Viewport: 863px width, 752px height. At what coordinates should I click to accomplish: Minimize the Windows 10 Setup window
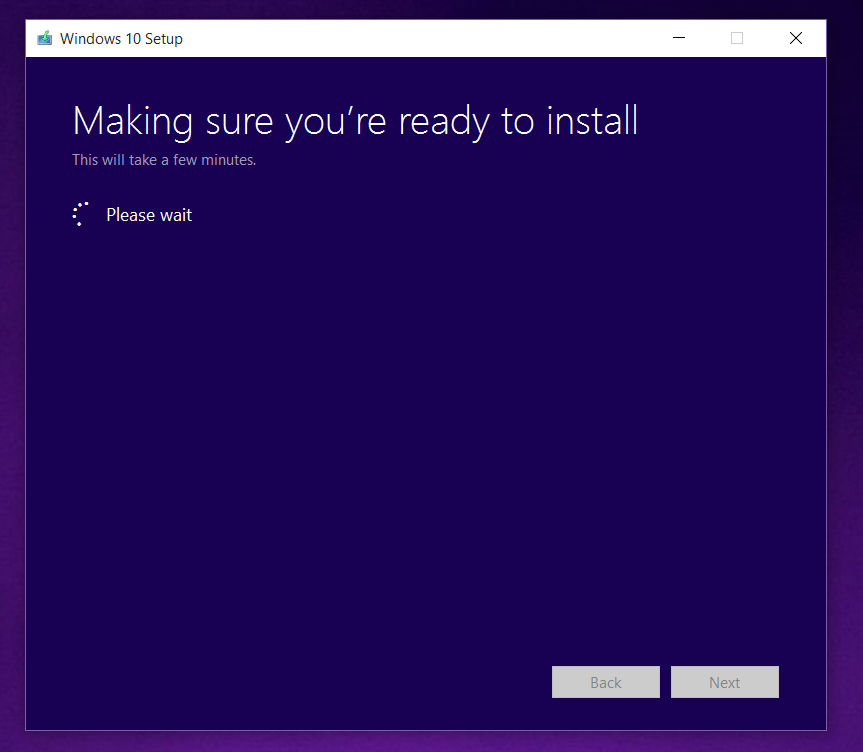[x=679, y=38]
